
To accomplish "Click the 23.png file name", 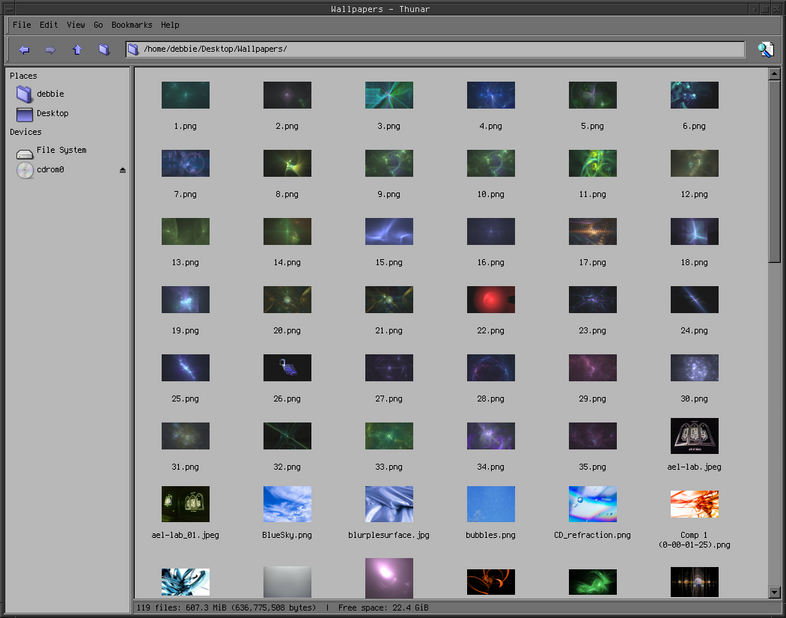I will coord(592,331).
